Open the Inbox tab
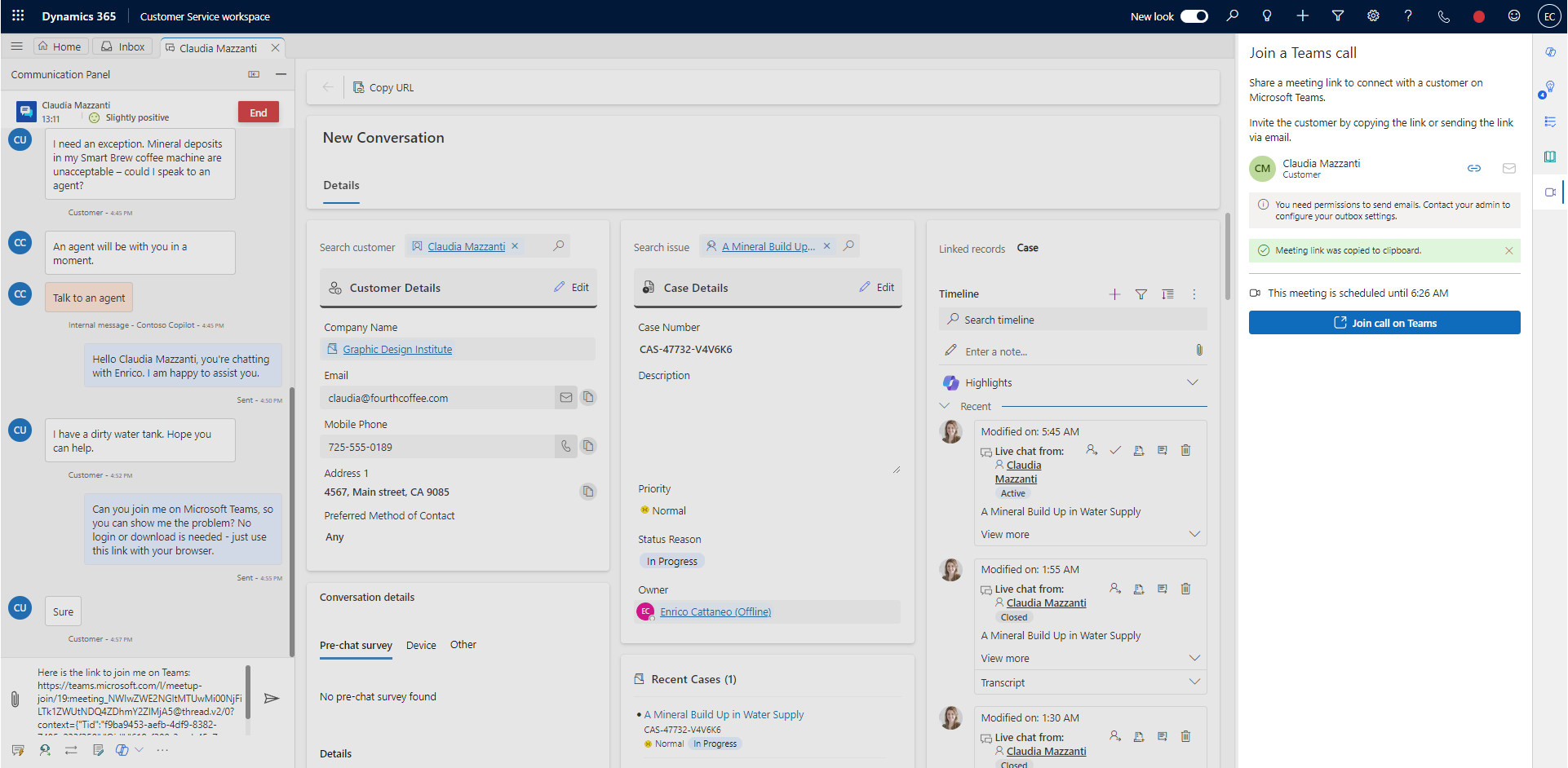 pyautogui.click(x=122, y=46)
